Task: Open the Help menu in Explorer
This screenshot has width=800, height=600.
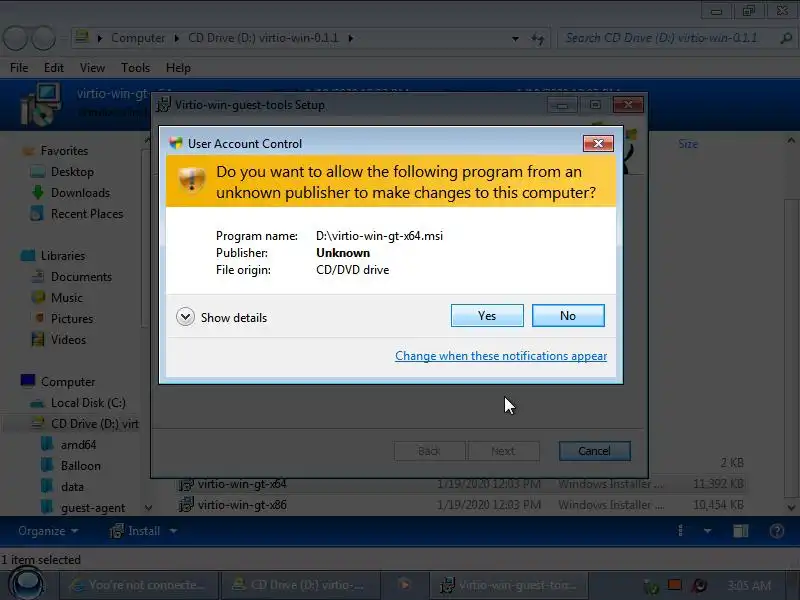Action: (x=178, y=68)
